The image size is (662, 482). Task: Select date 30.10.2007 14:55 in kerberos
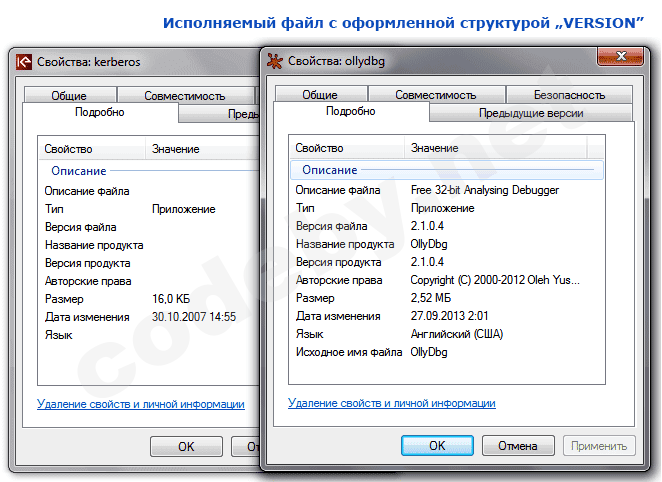(x=194, y=317)
